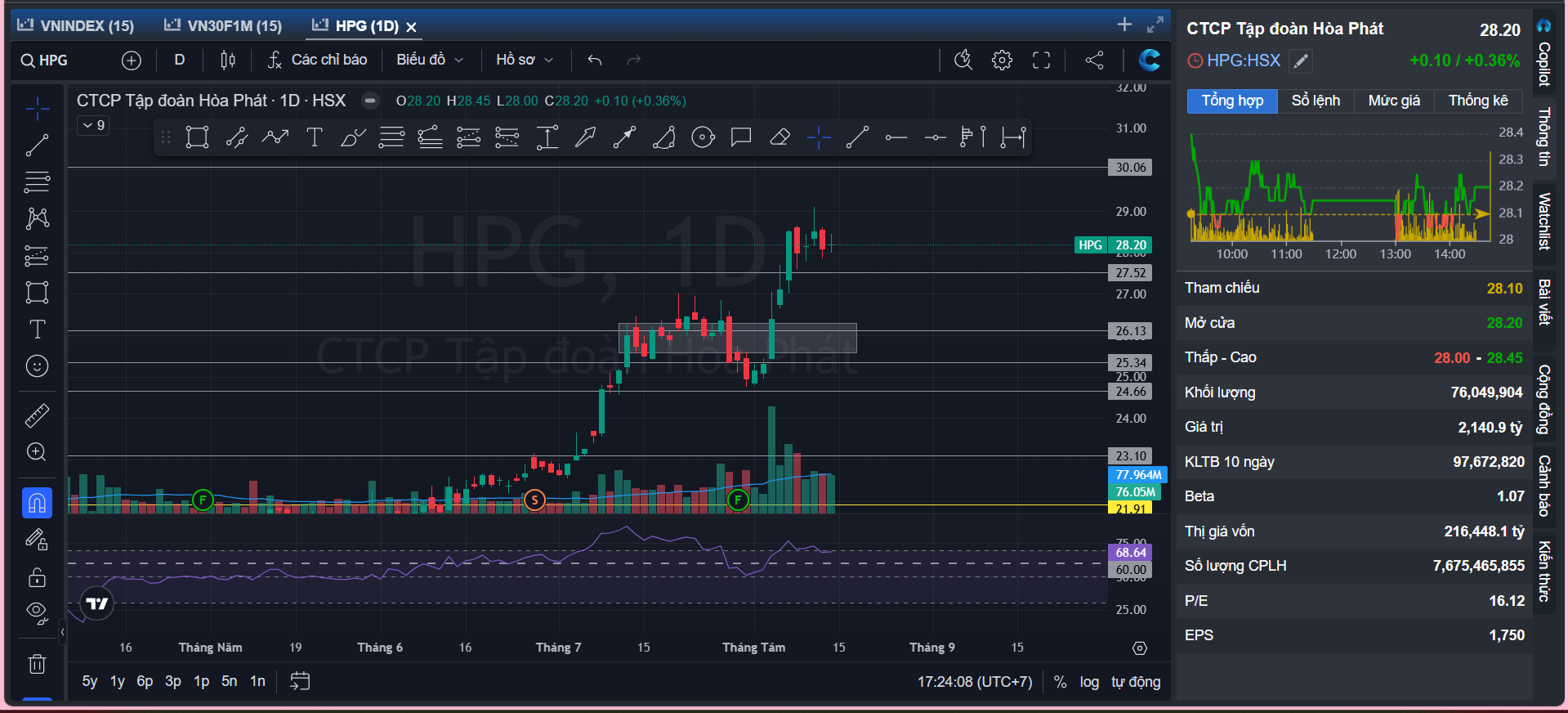The image size is (1568, 713).
Task: Pick the date and price range tool
Action: 1013,137
